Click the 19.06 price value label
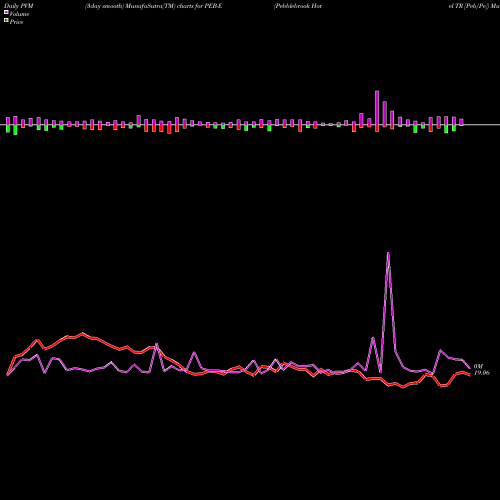This screenshot has width=500, height=500. (x=482, y=373)
